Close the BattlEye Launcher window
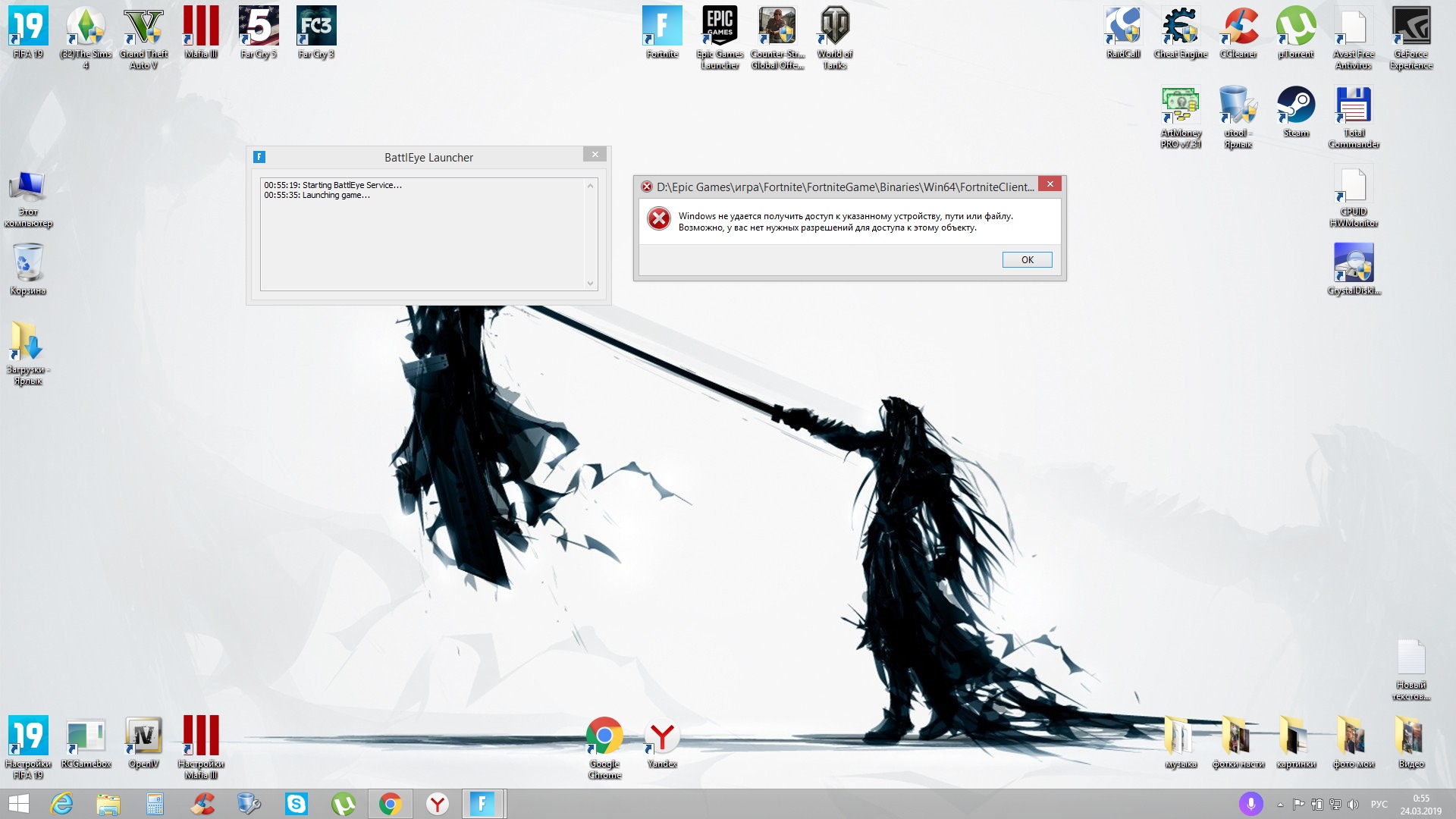 [x=595, y=155]
